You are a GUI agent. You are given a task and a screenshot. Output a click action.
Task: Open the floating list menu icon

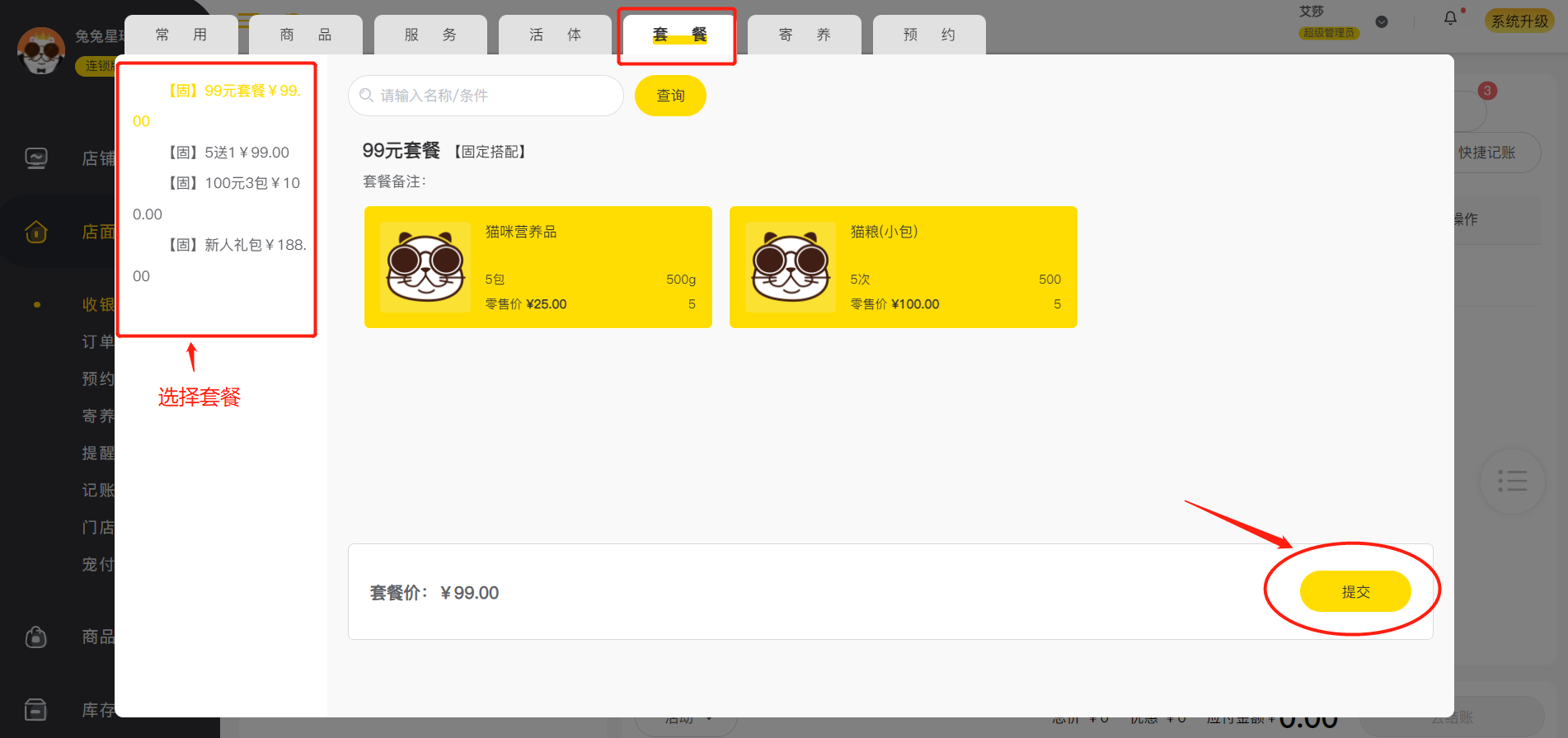coord(1512,481)
